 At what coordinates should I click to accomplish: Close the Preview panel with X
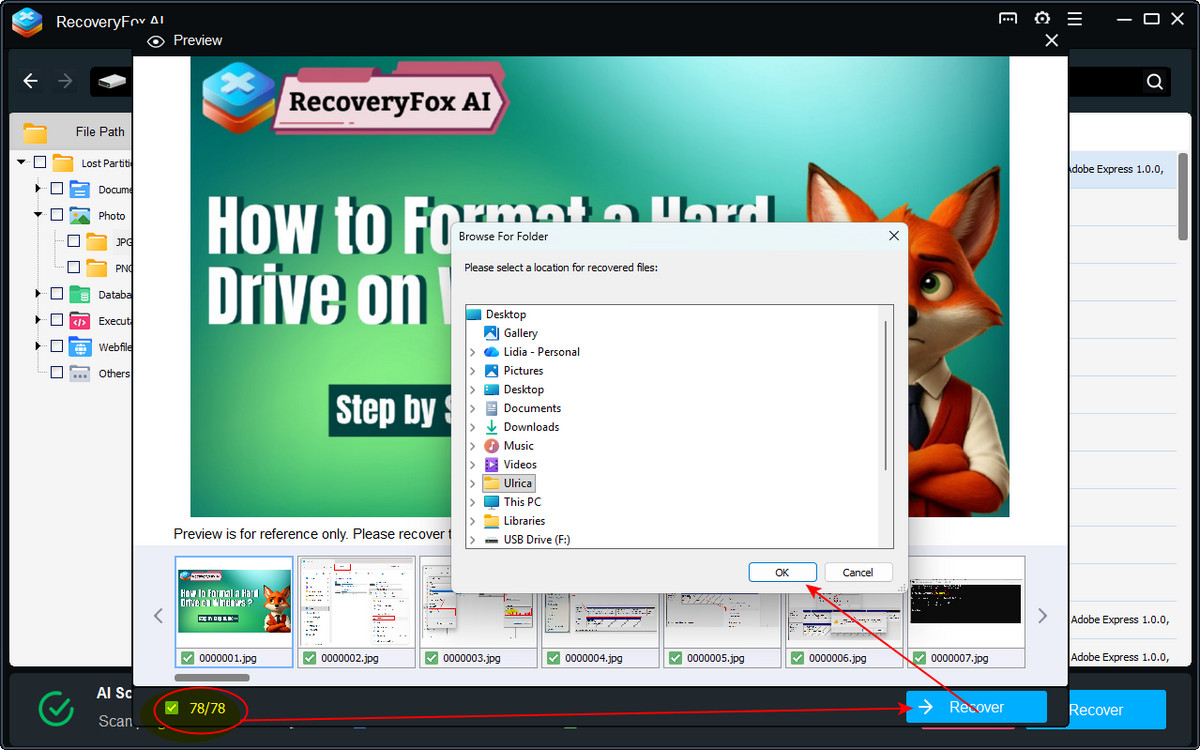(x=1051, y=41)
